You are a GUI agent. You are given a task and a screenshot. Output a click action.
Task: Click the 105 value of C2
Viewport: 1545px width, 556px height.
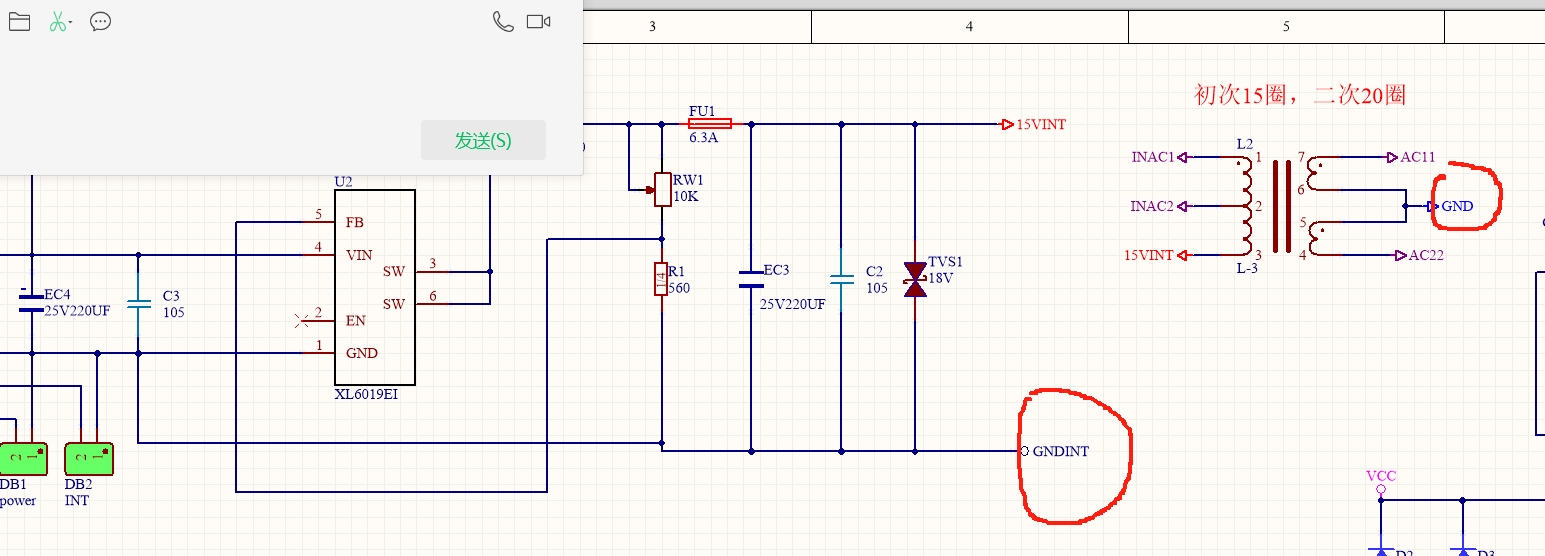[x=877, y=287]
